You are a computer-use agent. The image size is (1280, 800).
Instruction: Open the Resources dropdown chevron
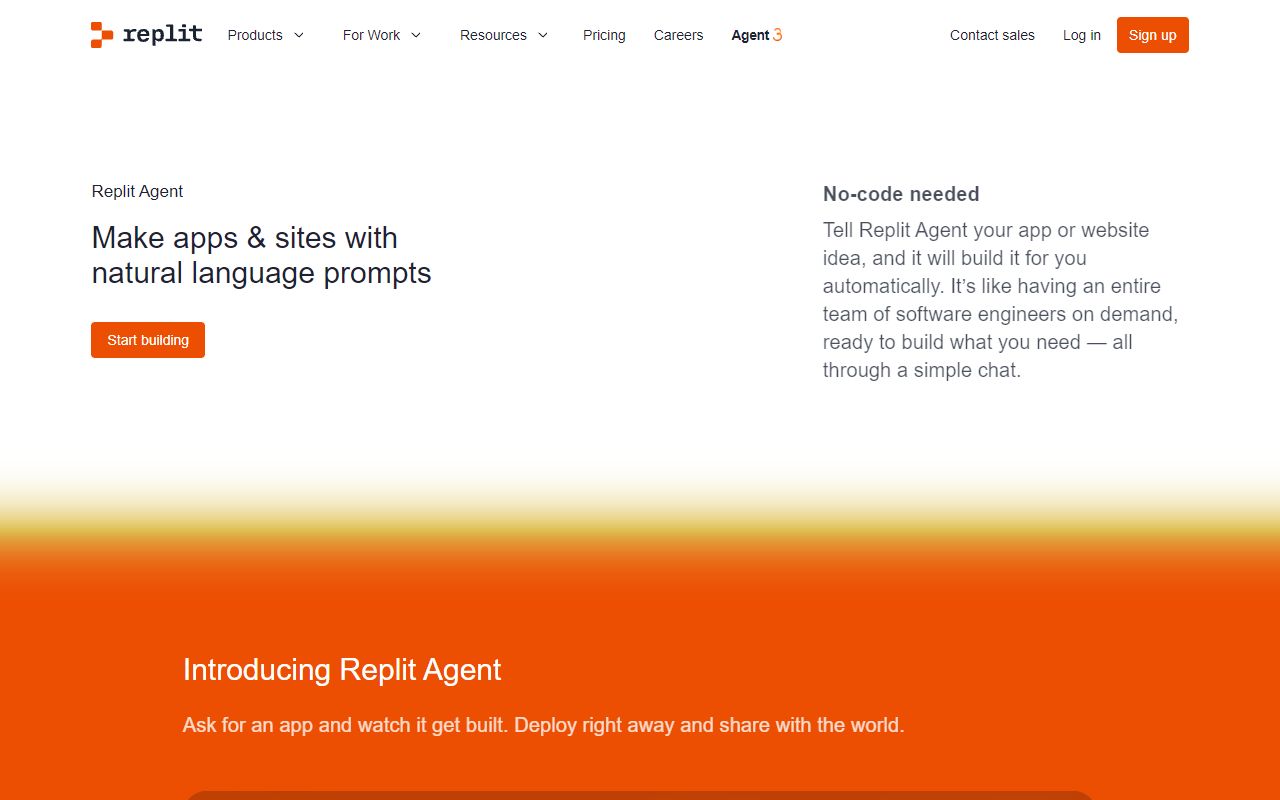543,35
